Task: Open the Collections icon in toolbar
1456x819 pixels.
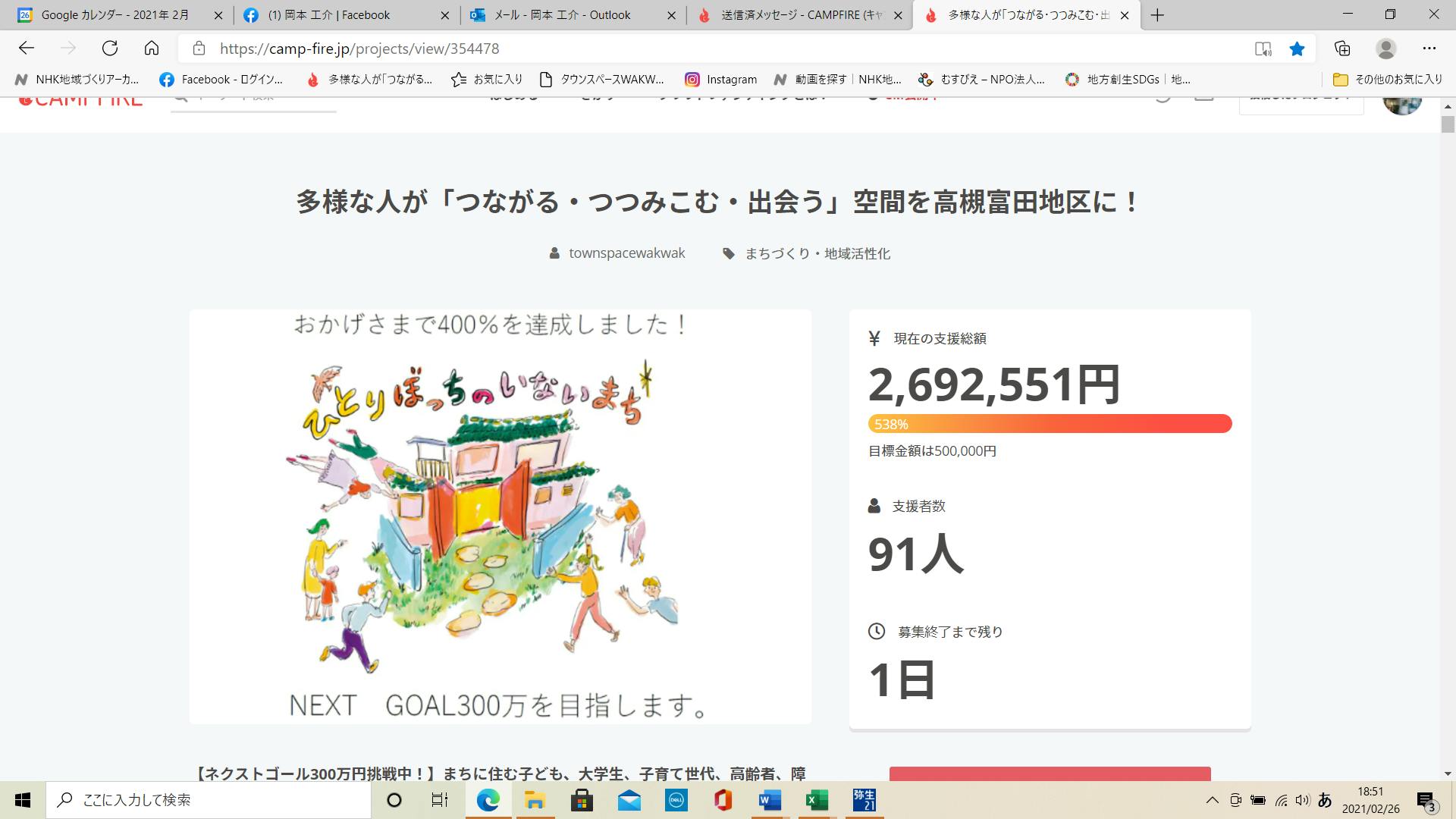Action: pyautogui.click(x=1342, y=49)
